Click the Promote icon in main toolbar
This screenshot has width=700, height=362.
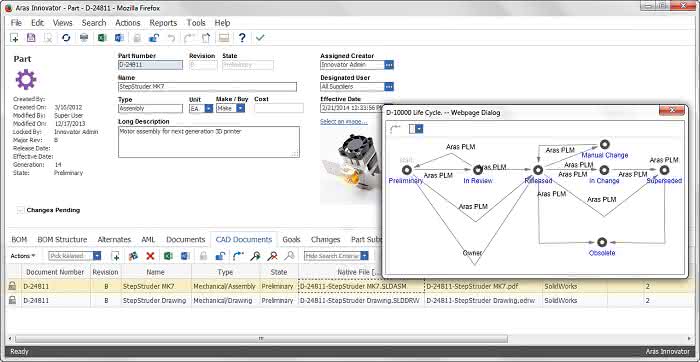189,38
